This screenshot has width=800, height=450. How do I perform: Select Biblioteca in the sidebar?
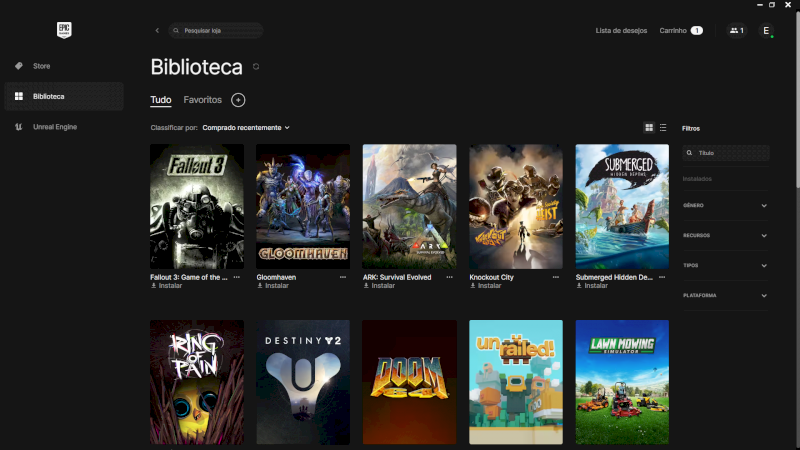pos(64,96)
